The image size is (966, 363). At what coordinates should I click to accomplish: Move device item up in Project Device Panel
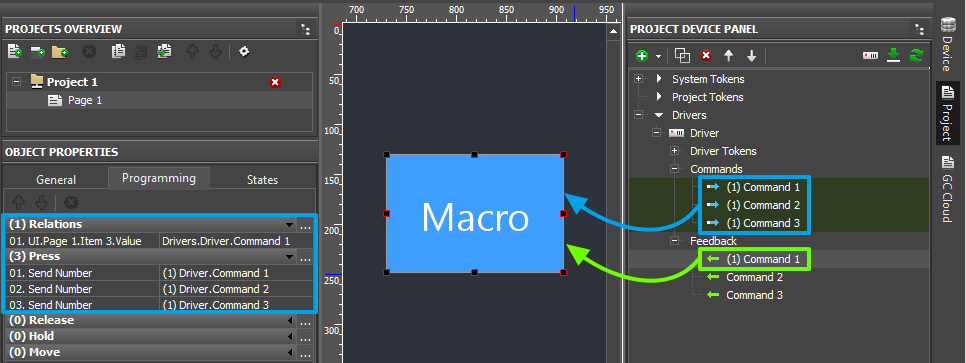(x=729, y=56)
